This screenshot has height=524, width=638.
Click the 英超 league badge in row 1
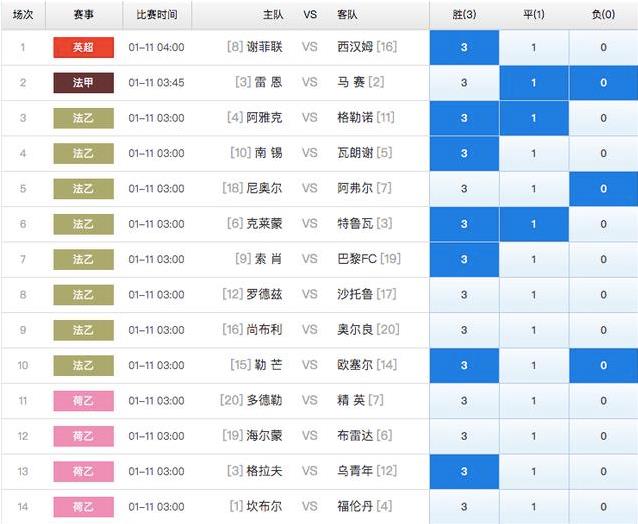[x=83, y=48]
